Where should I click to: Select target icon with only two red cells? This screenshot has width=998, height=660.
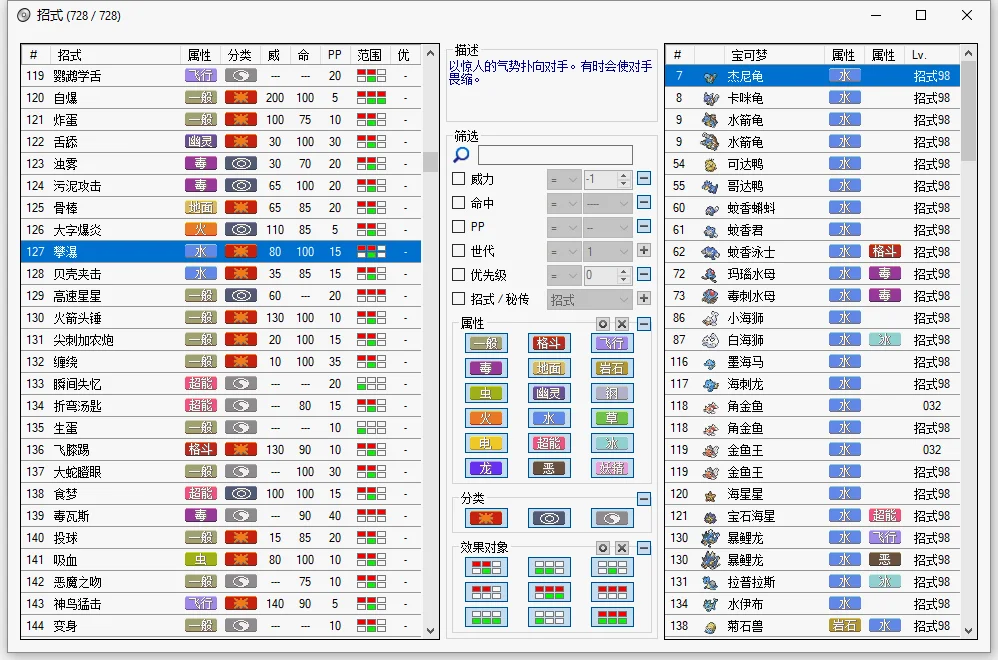pyautogui.click(x=486, y=592)
